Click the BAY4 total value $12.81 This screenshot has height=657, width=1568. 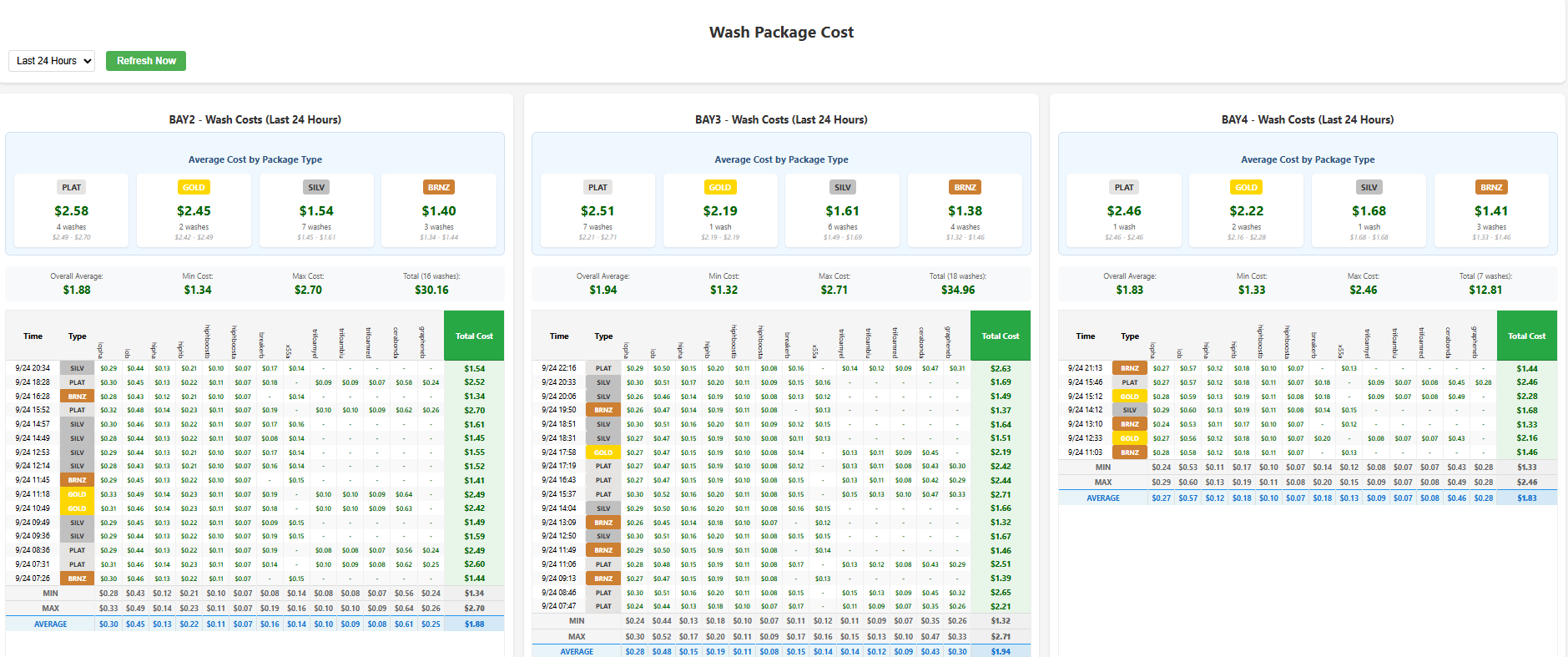[x=1485, y=290]
